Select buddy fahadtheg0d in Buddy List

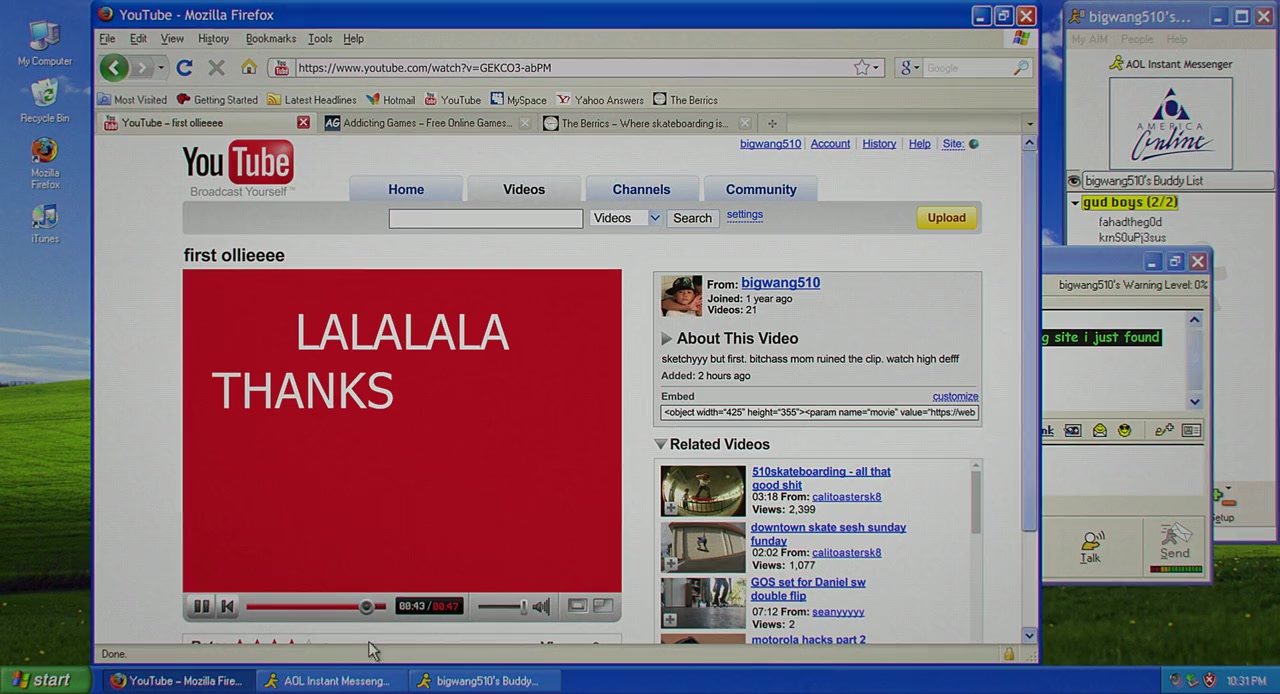[1130, 222]
